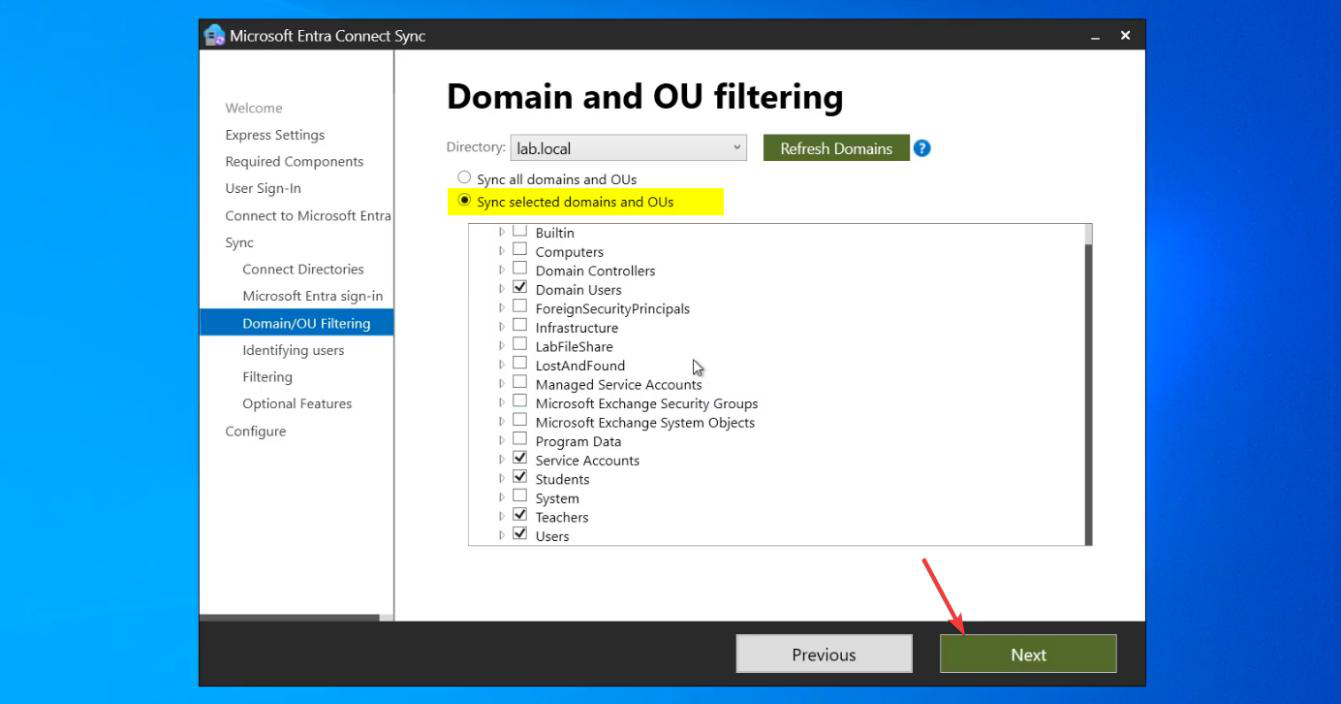The height and width of the screenshot is (704, 1341).
Task: Select the Students tree item label
Action: pos(562,479)
